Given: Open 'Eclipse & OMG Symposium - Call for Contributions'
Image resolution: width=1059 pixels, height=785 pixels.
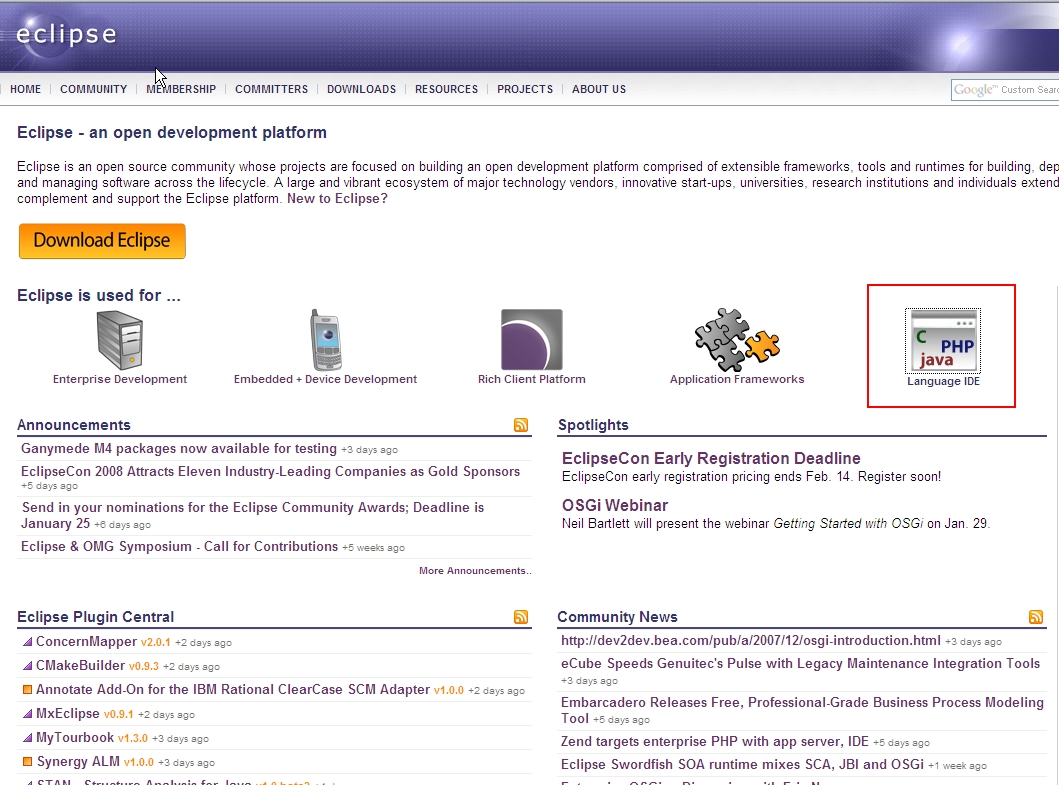Looking at the screenshot, I should click(179, 547).
